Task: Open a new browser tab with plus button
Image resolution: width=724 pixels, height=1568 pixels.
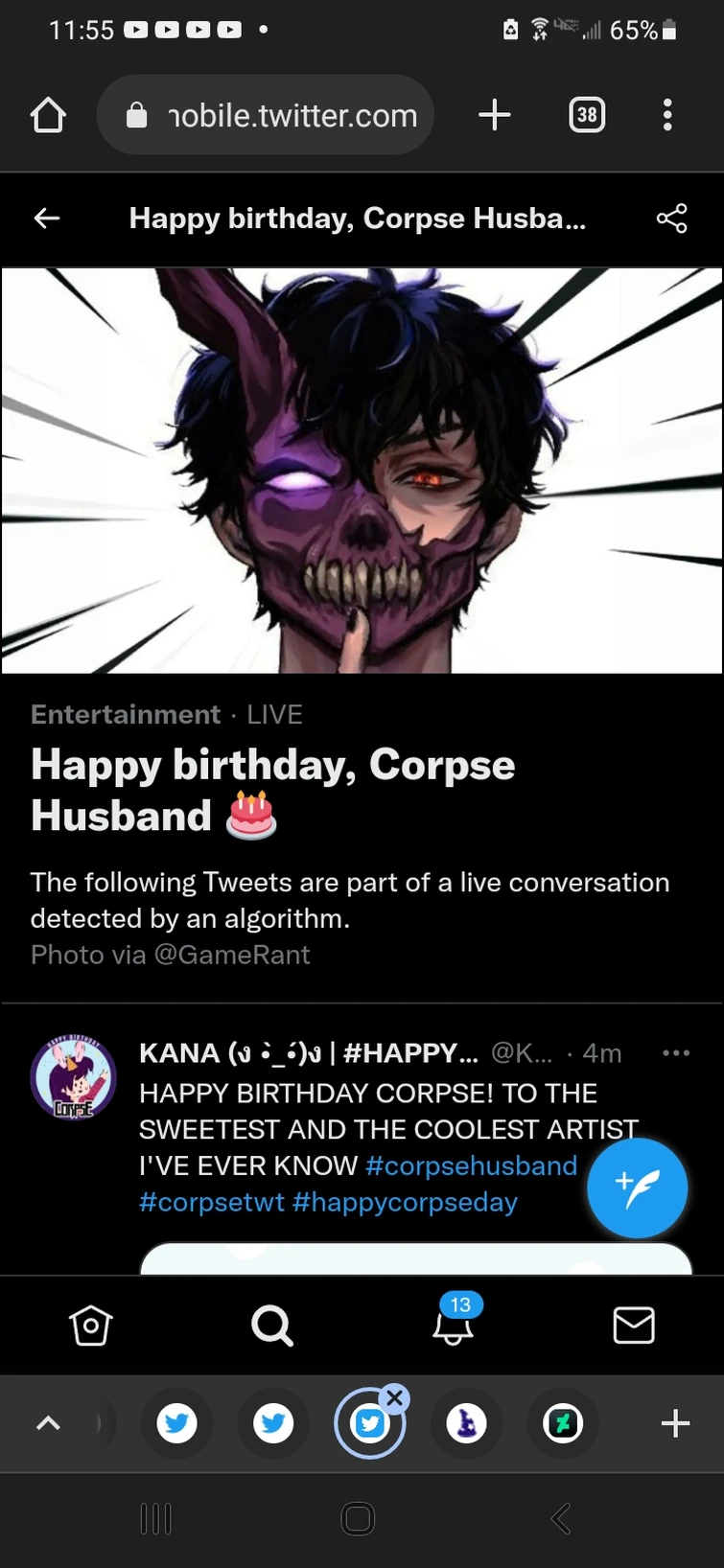Action: pos(495,114)
